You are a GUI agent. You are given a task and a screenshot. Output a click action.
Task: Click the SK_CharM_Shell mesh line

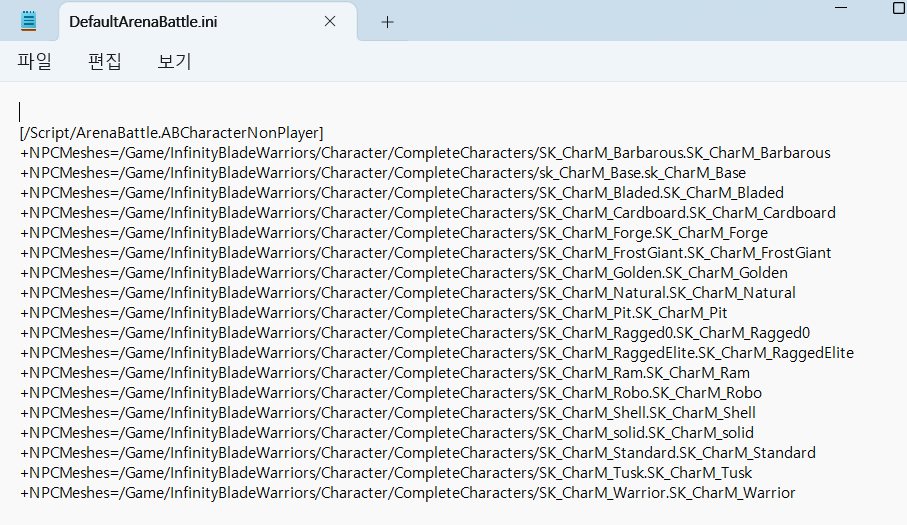click(388, 413)
